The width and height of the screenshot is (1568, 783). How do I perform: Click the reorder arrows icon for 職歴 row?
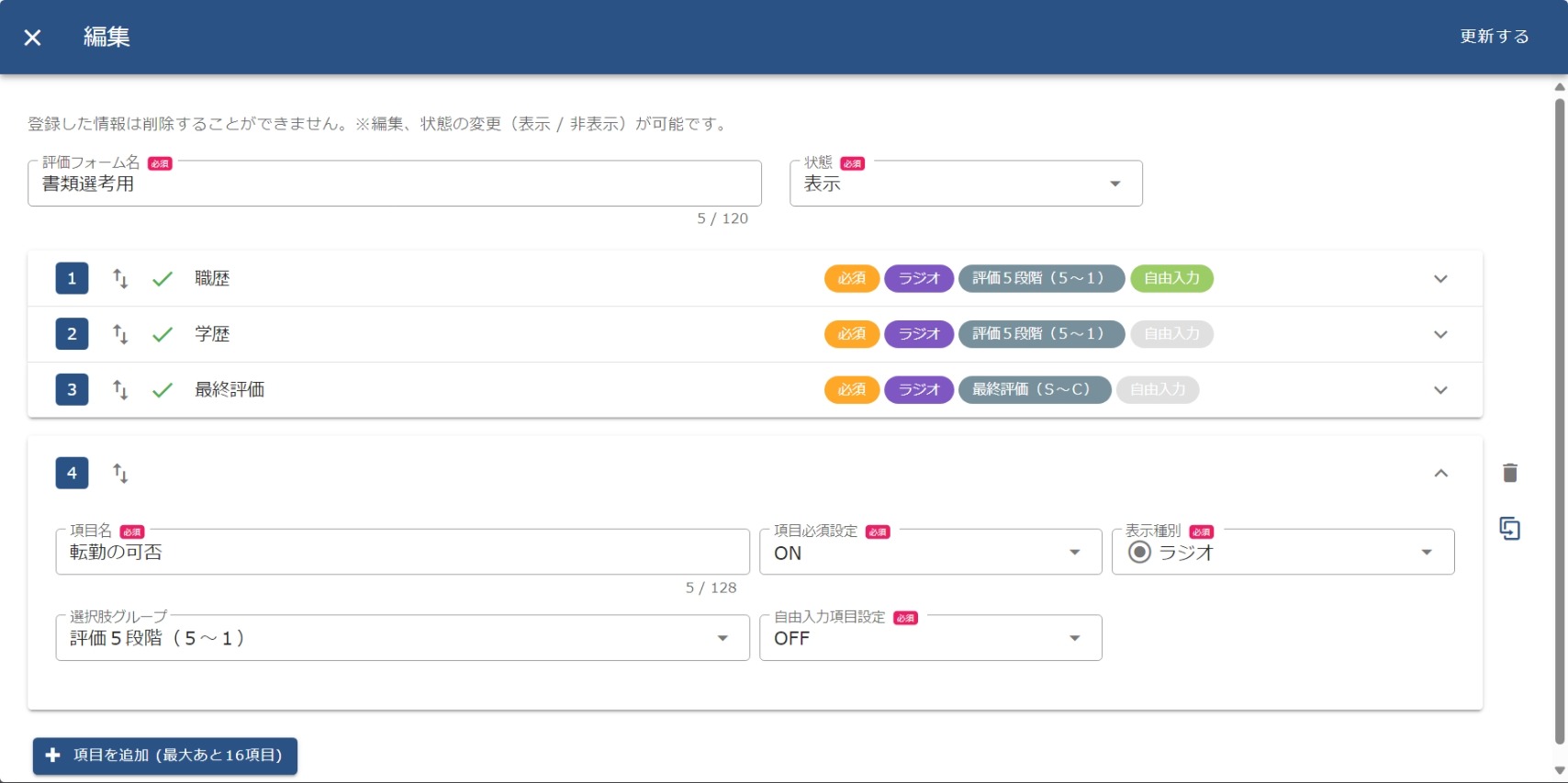tap(120, 279)
